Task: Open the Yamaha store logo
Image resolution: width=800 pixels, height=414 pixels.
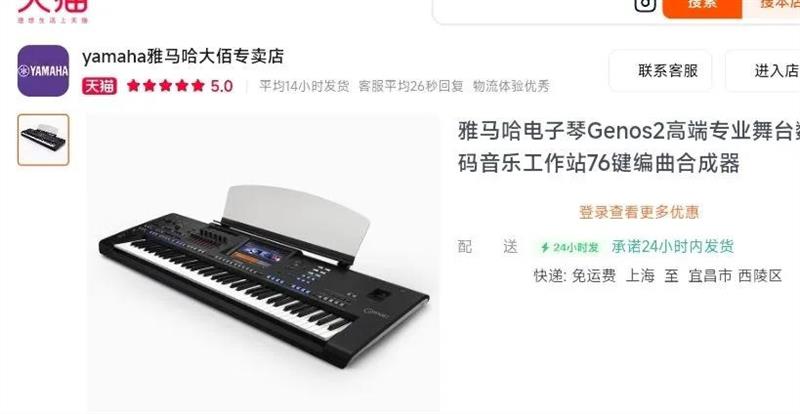Action: click(x=43, y=71)
